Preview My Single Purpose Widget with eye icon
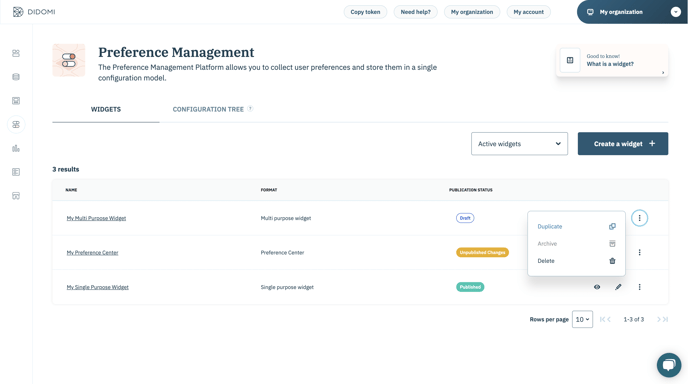This screenshot has width=688, height=384. [x=597, y=287]
